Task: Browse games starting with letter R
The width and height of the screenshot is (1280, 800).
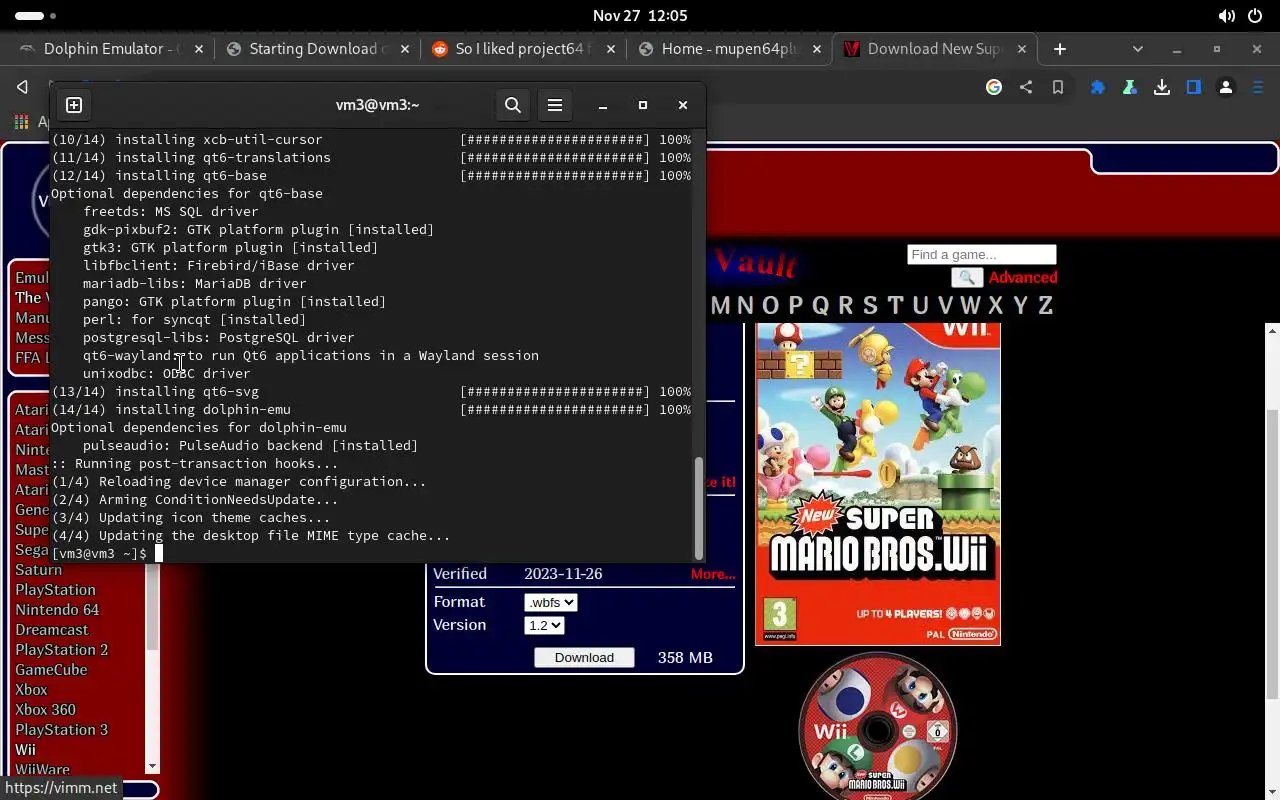Action: (x=846, y=305)
